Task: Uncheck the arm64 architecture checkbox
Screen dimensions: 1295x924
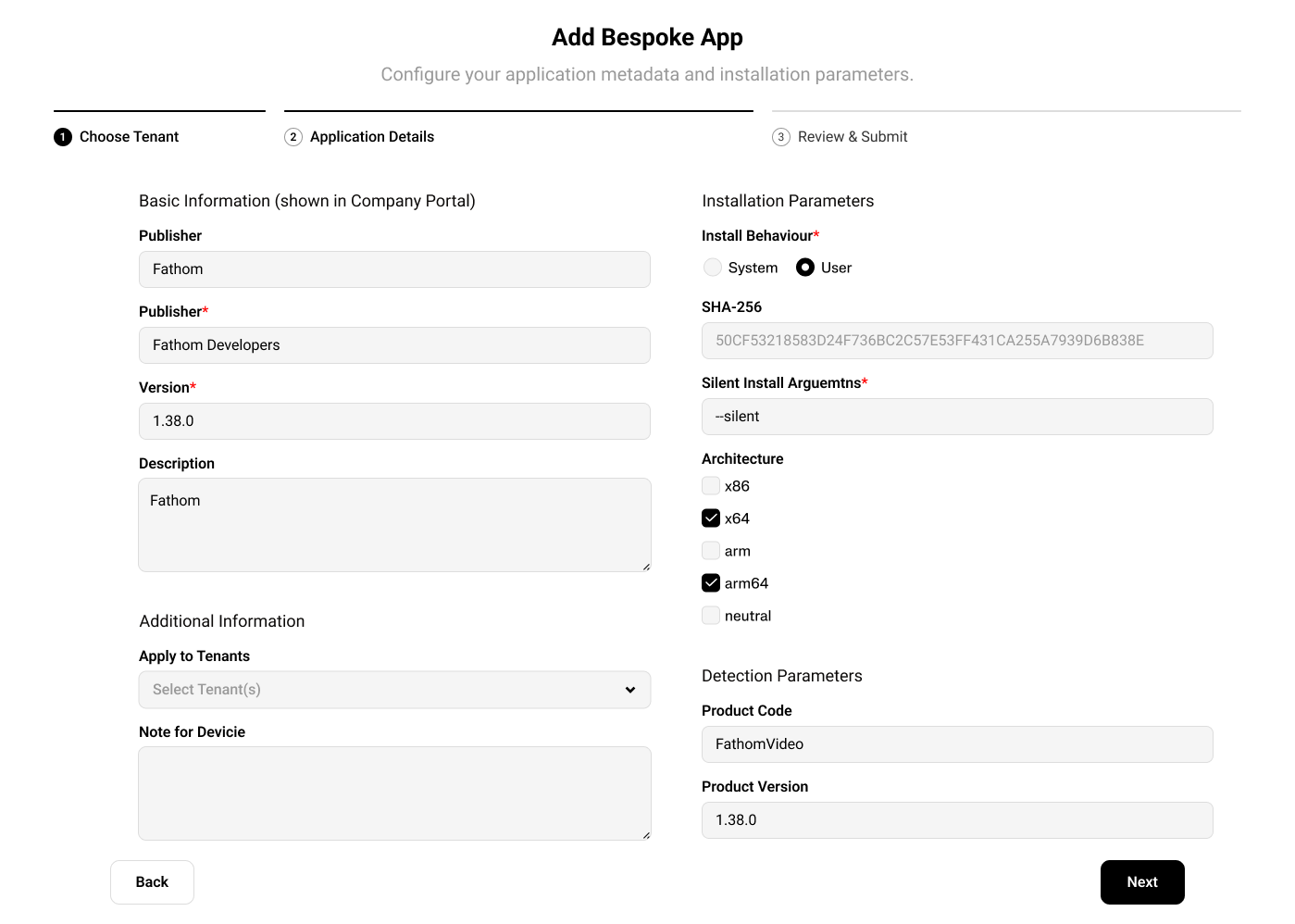Action: (711, 583)
